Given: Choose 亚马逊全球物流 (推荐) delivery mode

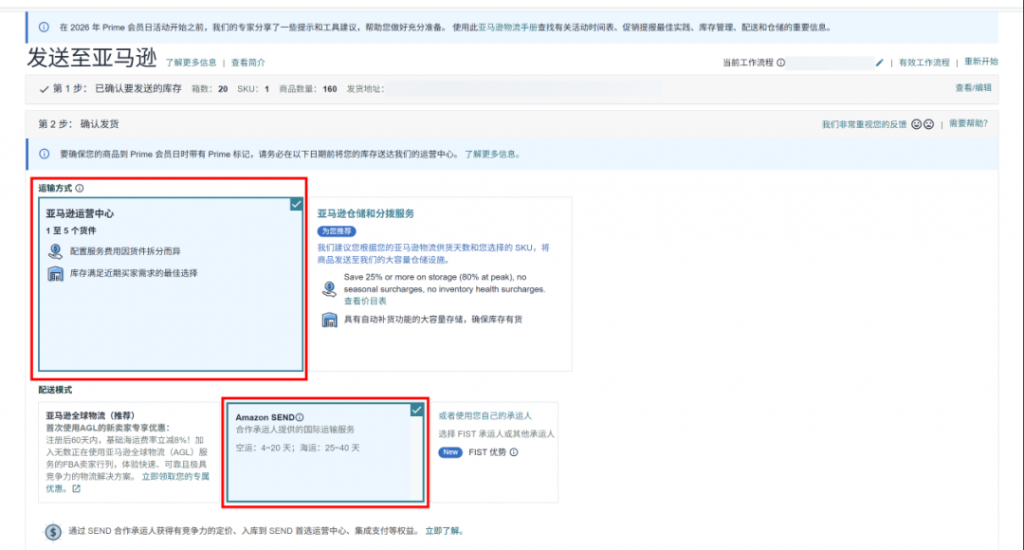Looking at the screenshot, I should (x=129, y=452).
